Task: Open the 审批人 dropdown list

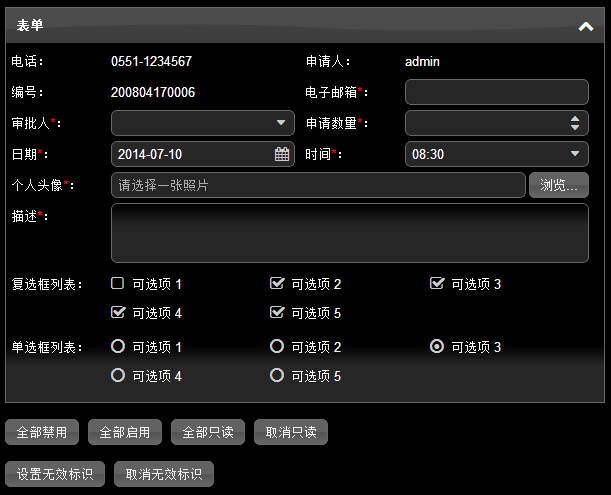Action: coord(281,123)
